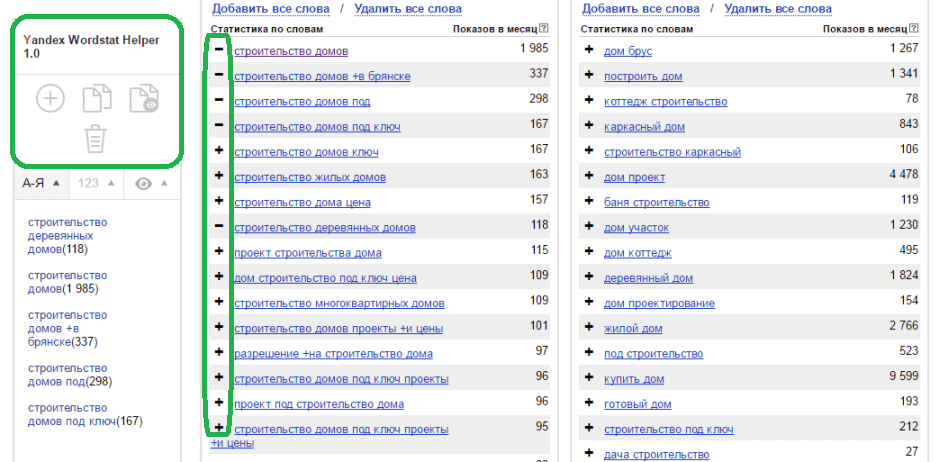Add 'баня строительство' with its plus icon
The image size is (939, 462).
pos(589,200)
